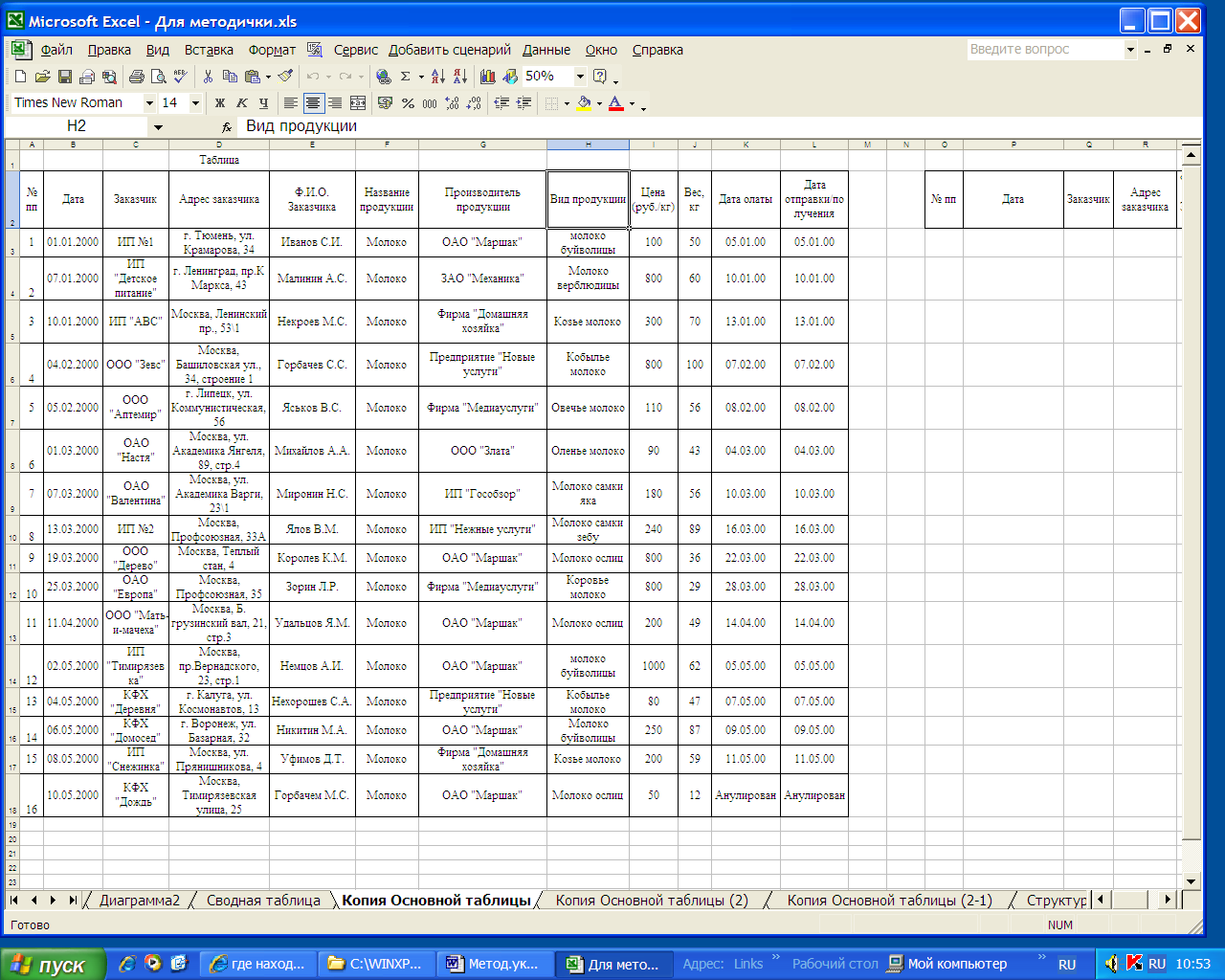1225x980 pixels.
Task: Click the Print icon in toolbar
Action: click(x=136, y=77)
